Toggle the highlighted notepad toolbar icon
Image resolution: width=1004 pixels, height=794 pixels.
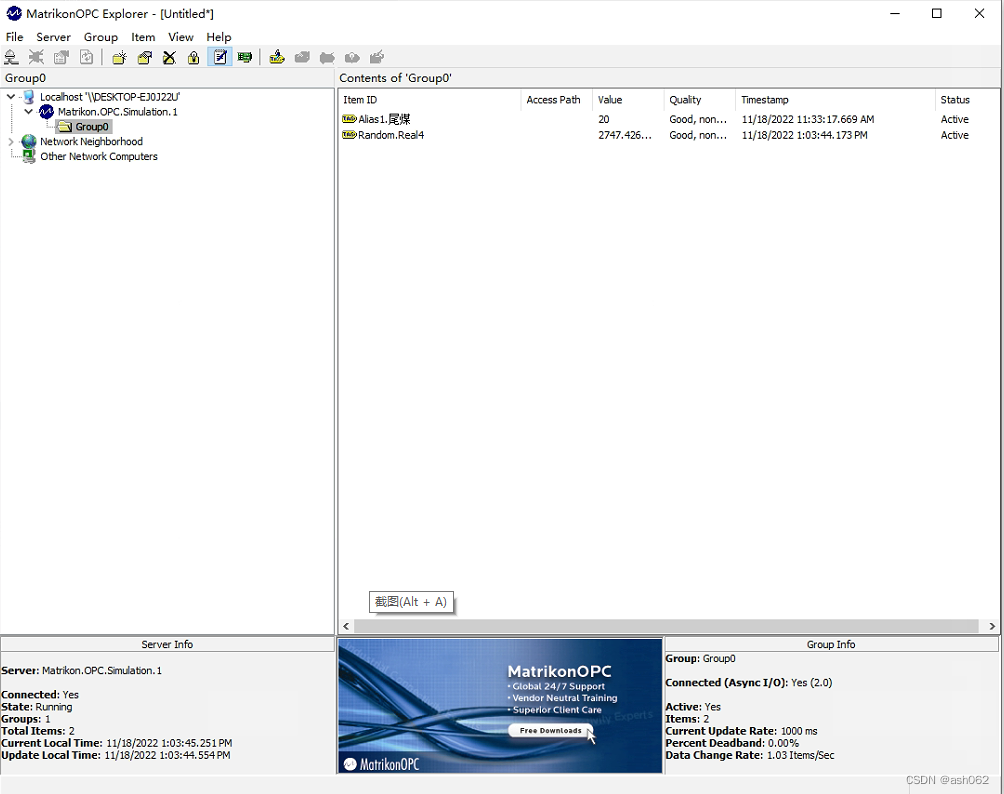click(220, 58)
